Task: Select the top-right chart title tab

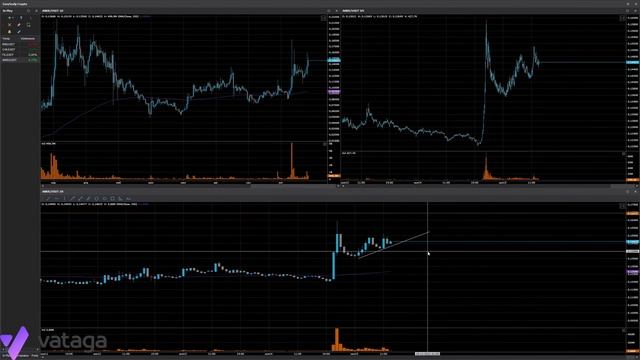Action: (353, 11)
